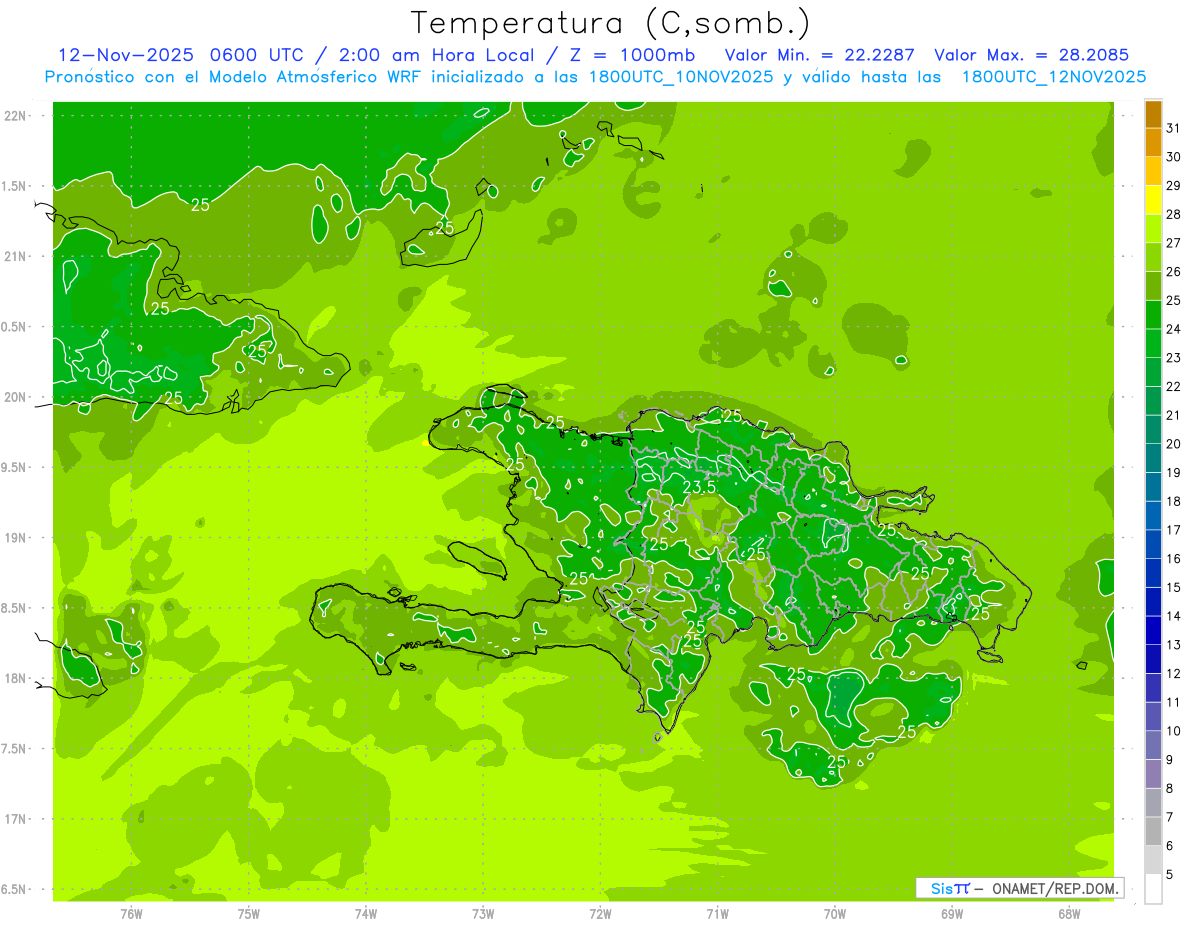Click the 7.5N latitude axis label
The width and height of the screenshot is (1200, 927).
click(14, 749)
